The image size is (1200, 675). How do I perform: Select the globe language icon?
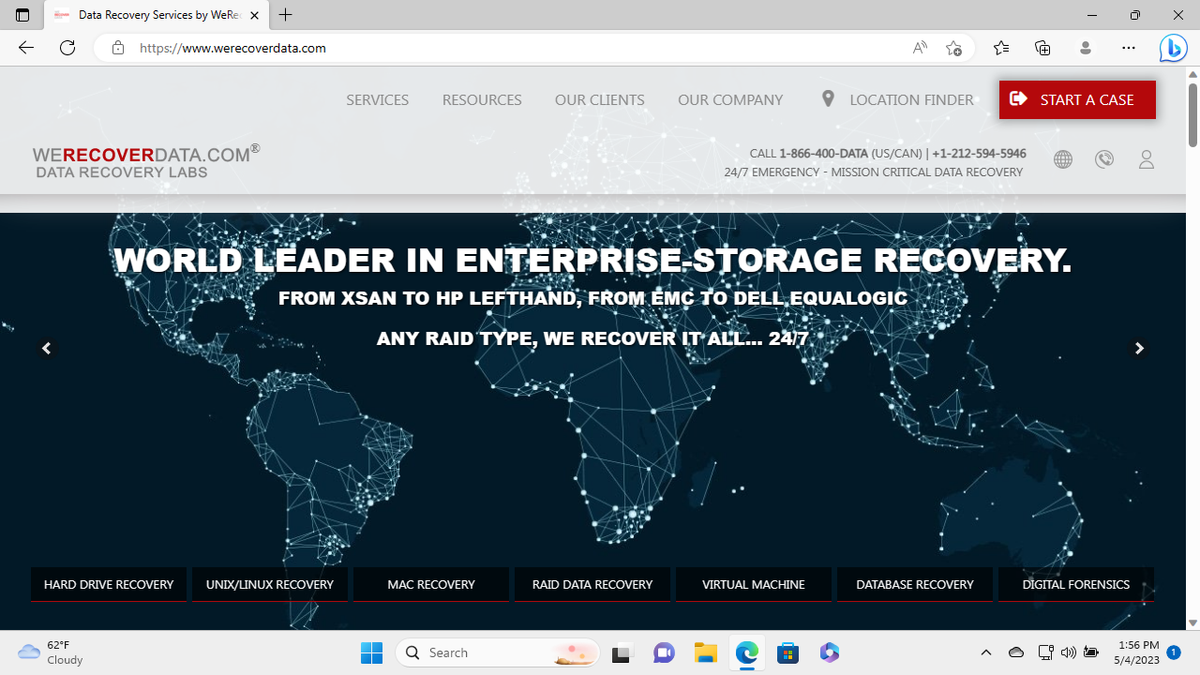pos(1063,159)
